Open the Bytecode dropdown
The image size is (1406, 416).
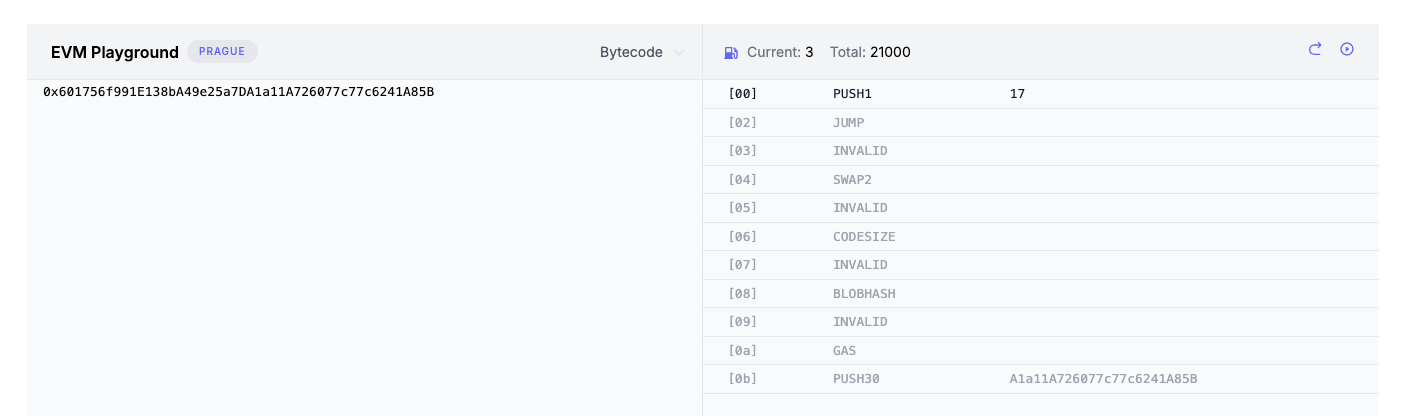[x=641, y=52]
